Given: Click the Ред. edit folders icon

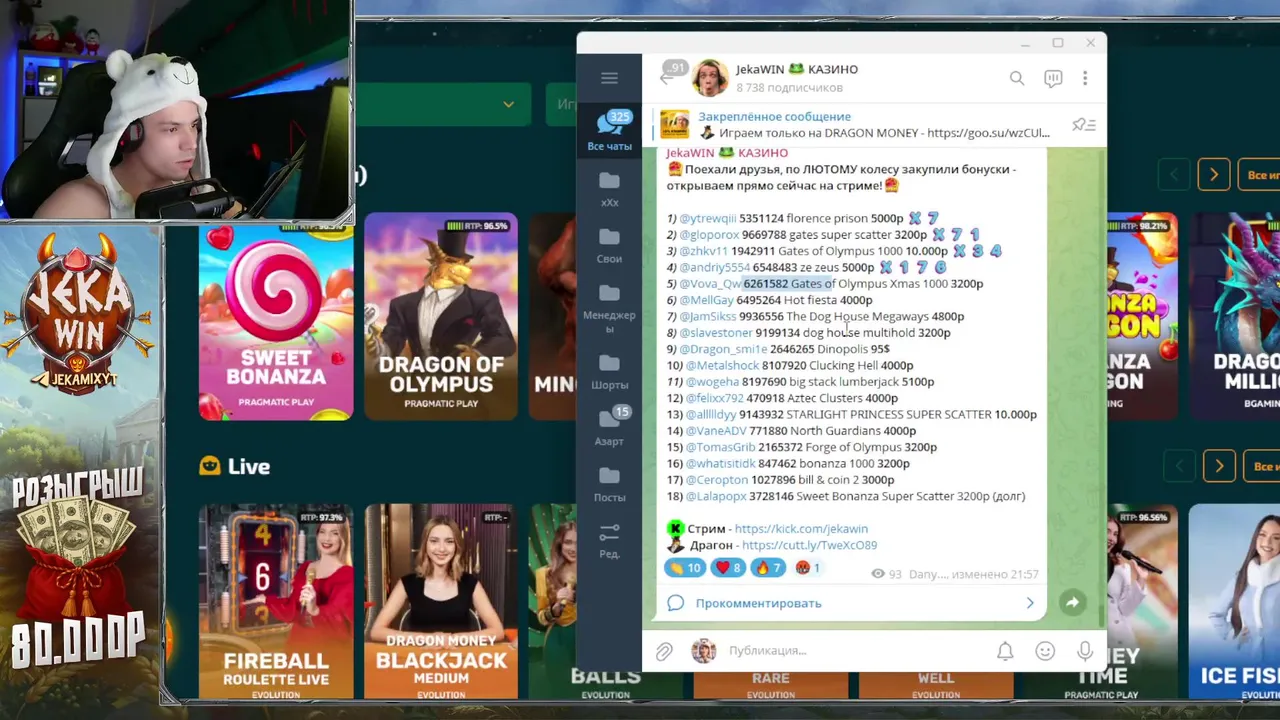Looking at the screenshot, I should [609, 540].
